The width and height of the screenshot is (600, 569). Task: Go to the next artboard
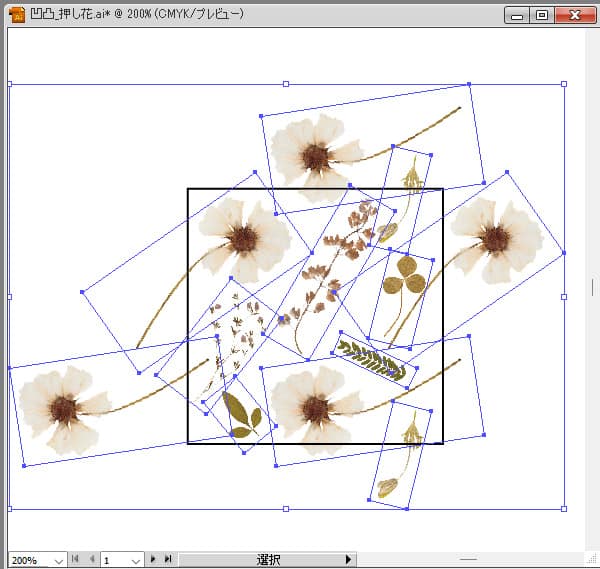(x=153, y=560)
